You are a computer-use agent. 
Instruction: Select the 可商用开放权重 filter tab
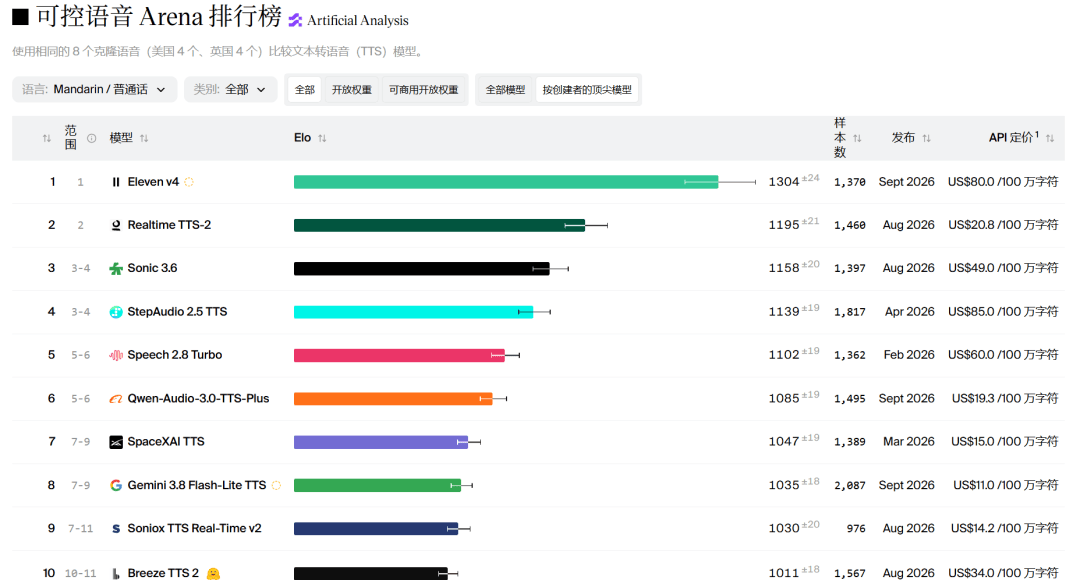click(423, 90)
